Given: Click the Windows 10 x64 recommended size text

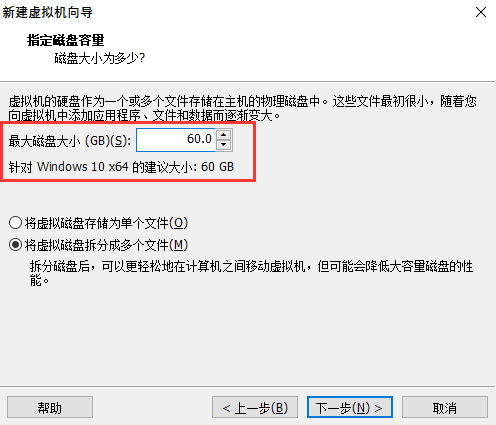Looking at the screenshot, I should pos(121,167).
